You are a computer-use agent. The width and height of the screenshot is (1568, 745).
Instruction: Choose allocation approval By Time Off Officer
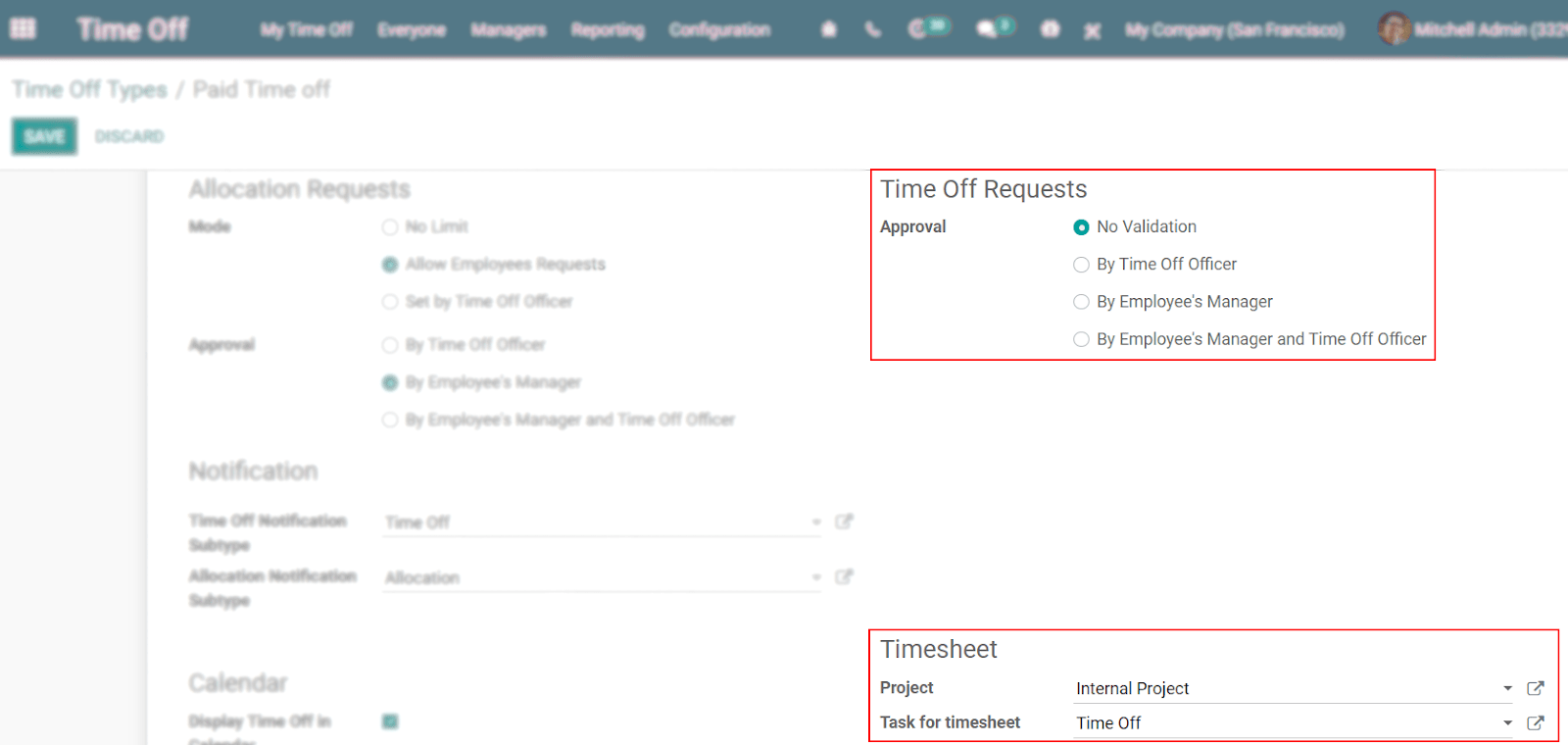pos(390,345)
